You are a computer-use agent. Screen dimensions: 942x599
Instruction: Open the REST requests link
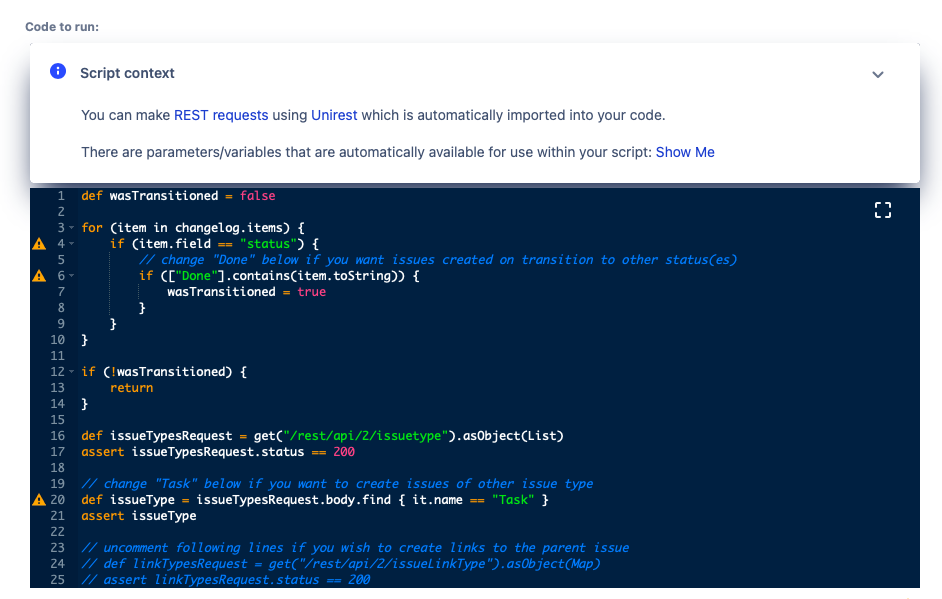(221, 115)
